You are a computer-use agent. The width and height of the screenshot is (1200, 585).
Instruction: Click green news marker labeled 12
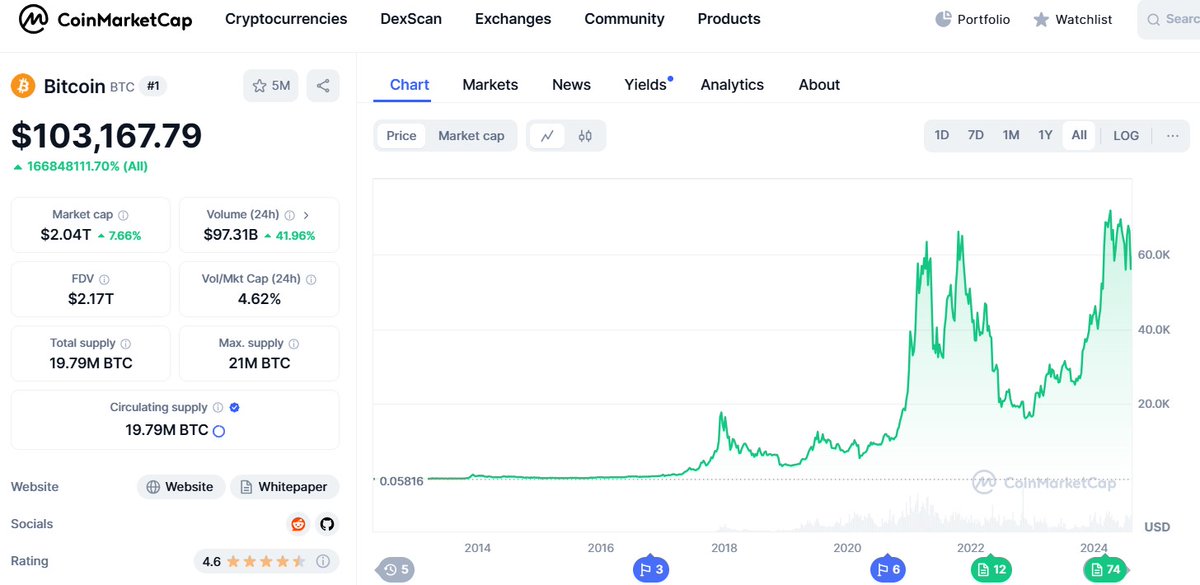(991, 570)
